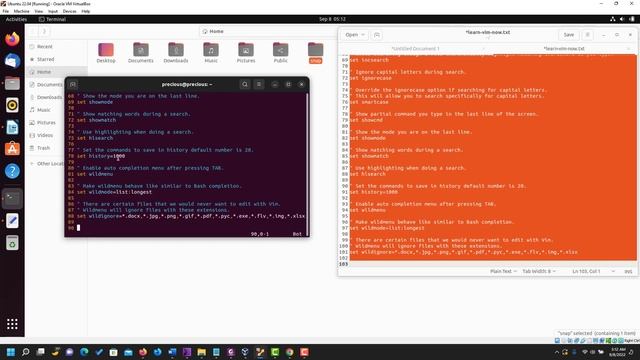Open Ubuntu system status menu
Screen dimensions: 640x360
coord(622,19)
